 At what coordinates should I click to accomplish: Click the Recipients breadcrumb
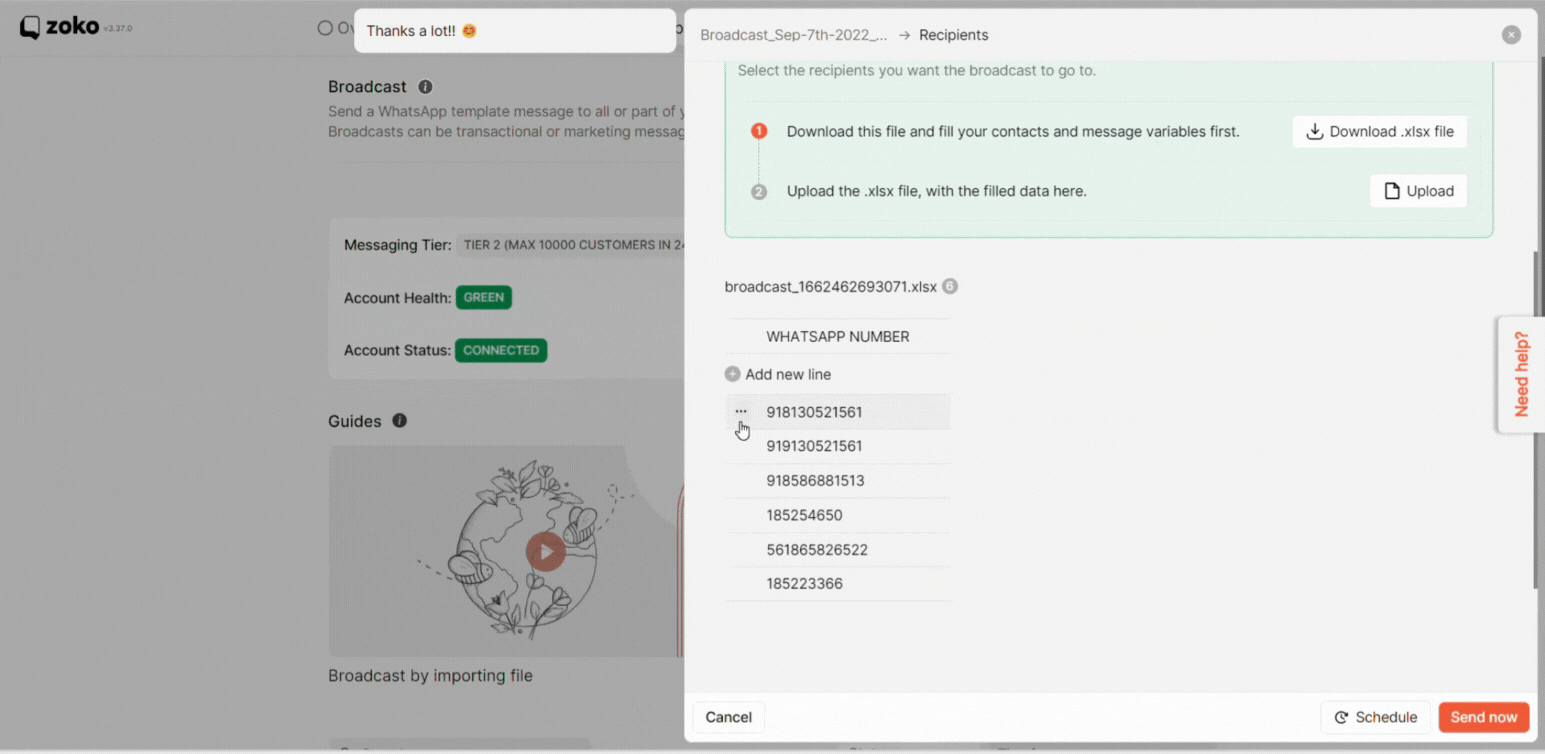(954, 35)
